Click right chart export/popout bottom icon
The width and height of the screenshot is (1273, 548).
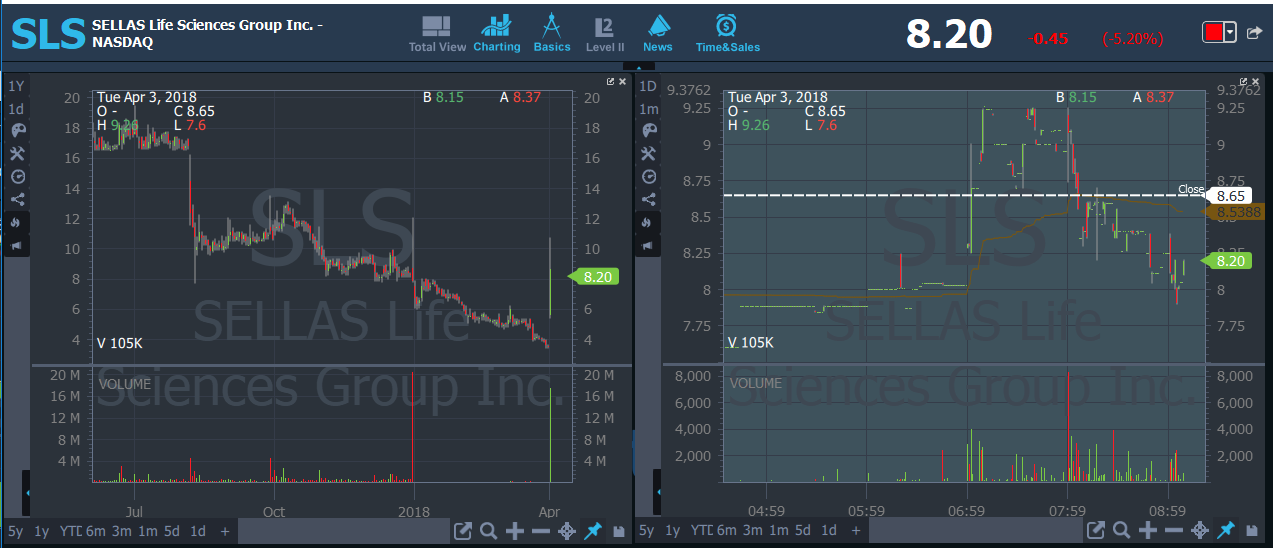1096,531
